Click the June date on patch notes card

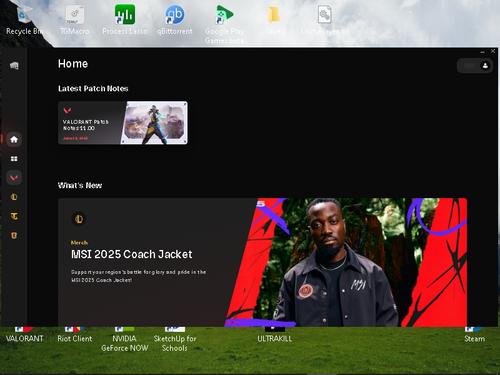75,138
